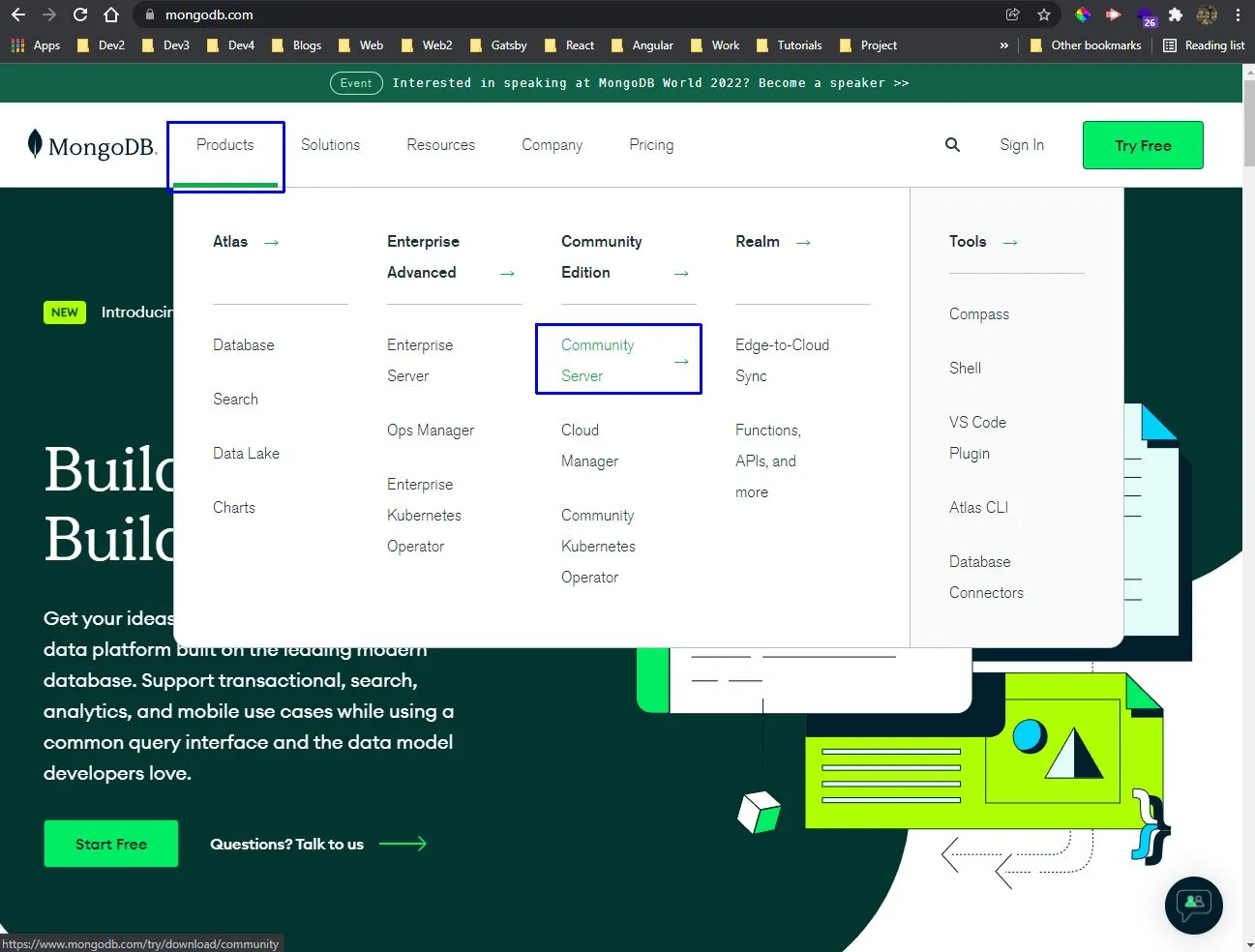
Task: Open the Solutions menu
Action: (x=330, y=145)
